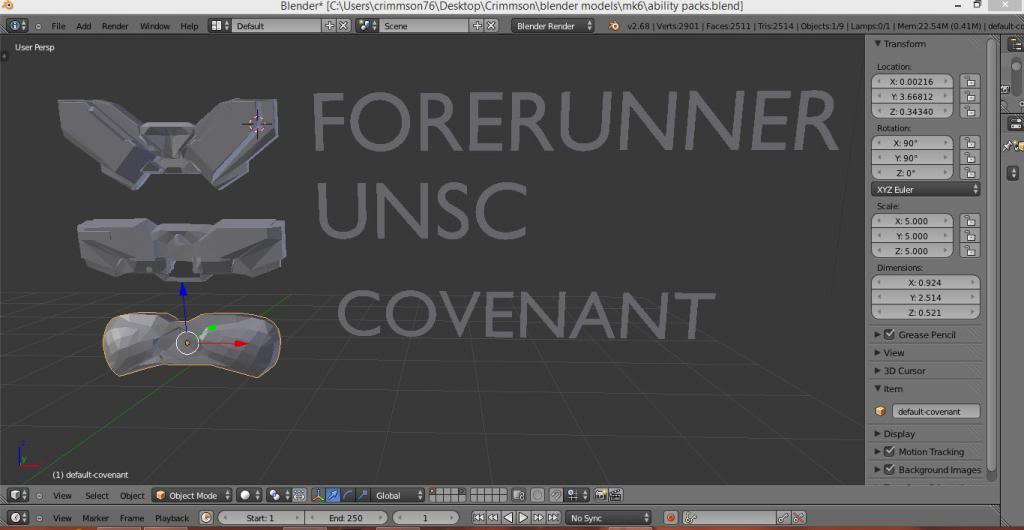
Task: Lock the Z scale value
Action: pos(970,251)
